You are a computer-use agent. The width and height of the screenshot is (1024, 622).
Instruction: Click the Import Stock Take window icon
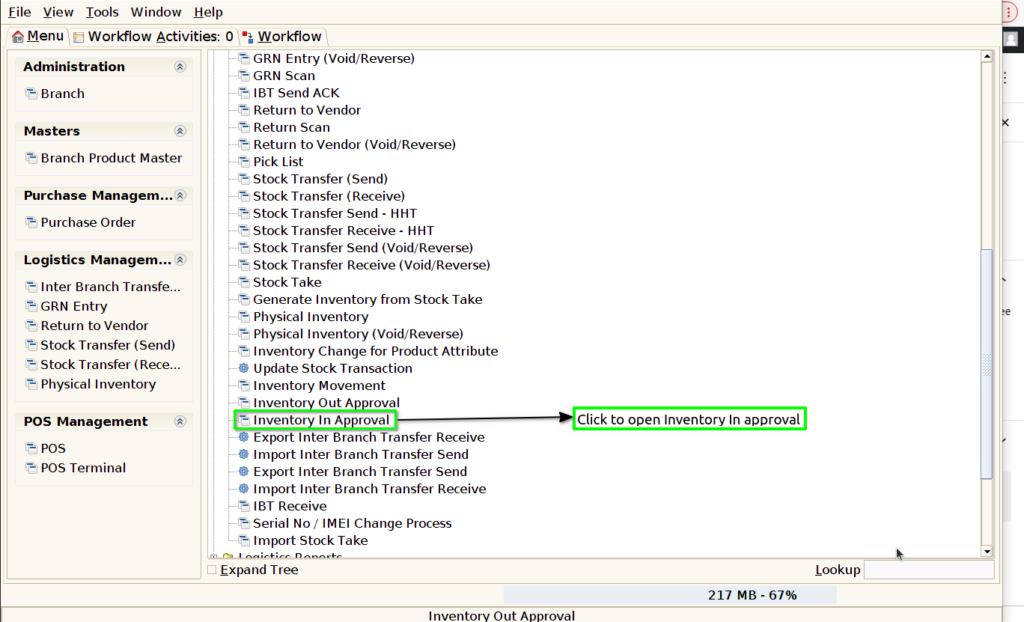(244, 540)
